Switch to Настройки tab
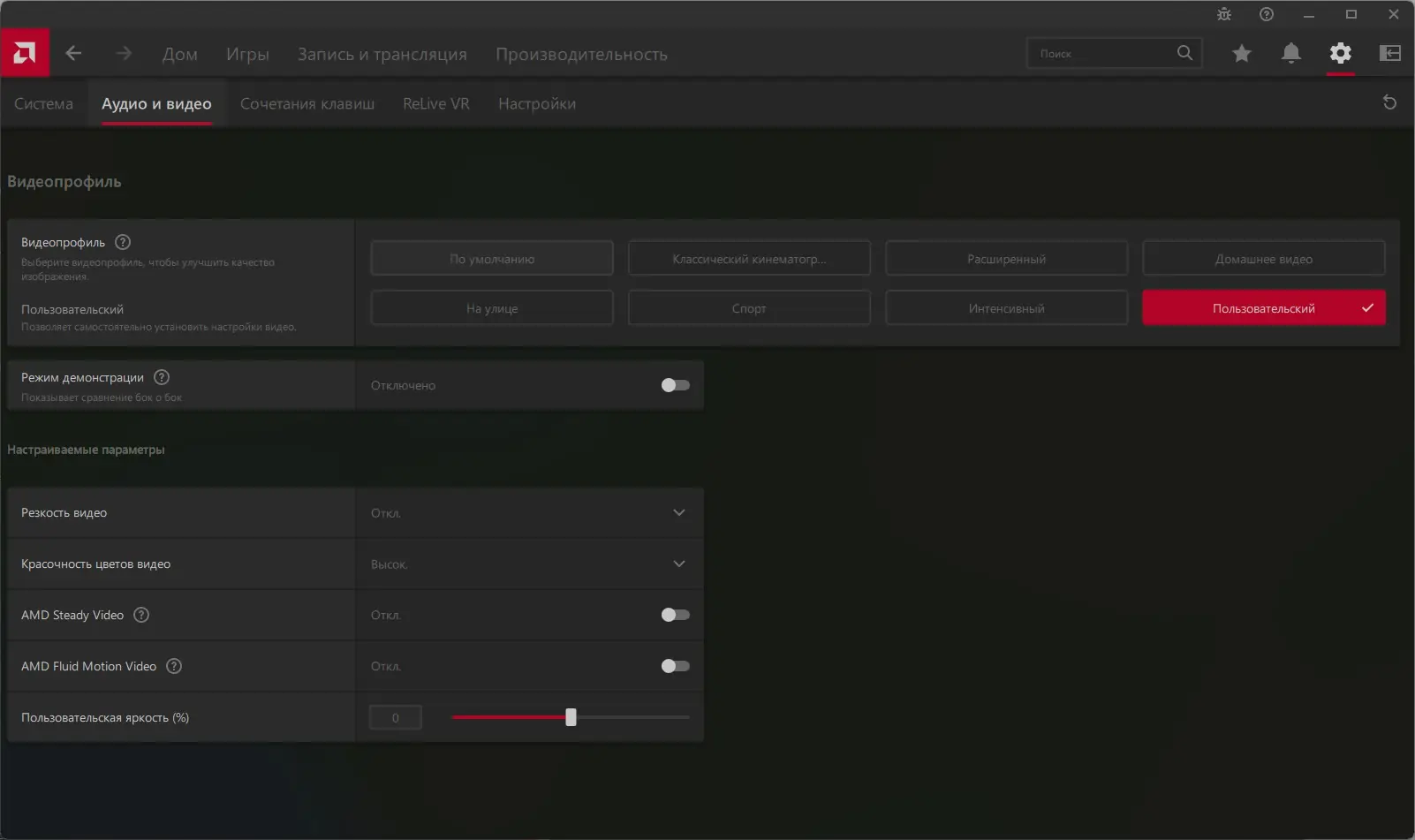 click(x=537, y=103)
